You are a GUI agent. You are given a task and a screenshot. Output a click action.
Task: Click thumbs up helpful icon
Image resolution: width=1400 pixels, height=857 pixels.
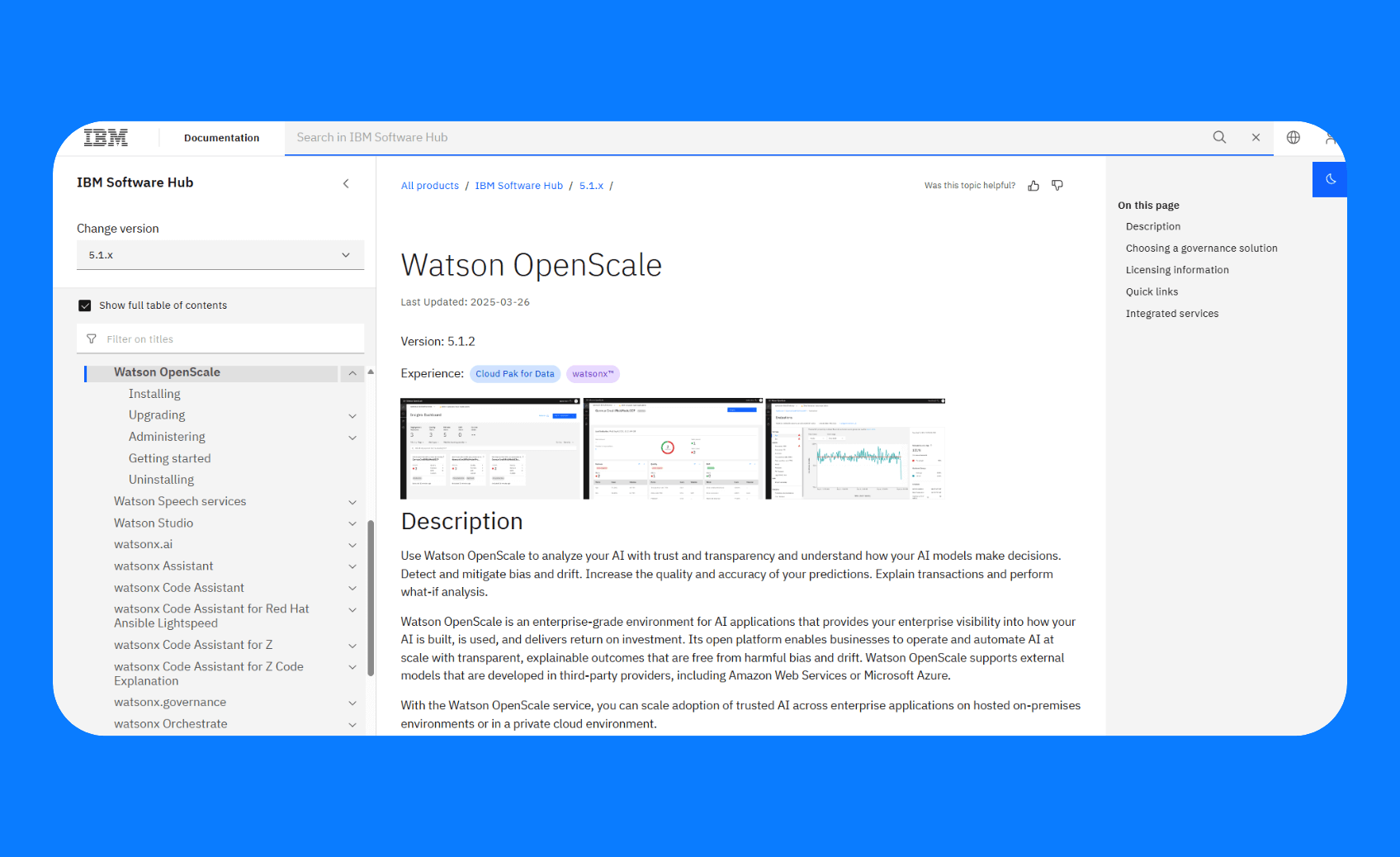click(x=1033, y=186)
